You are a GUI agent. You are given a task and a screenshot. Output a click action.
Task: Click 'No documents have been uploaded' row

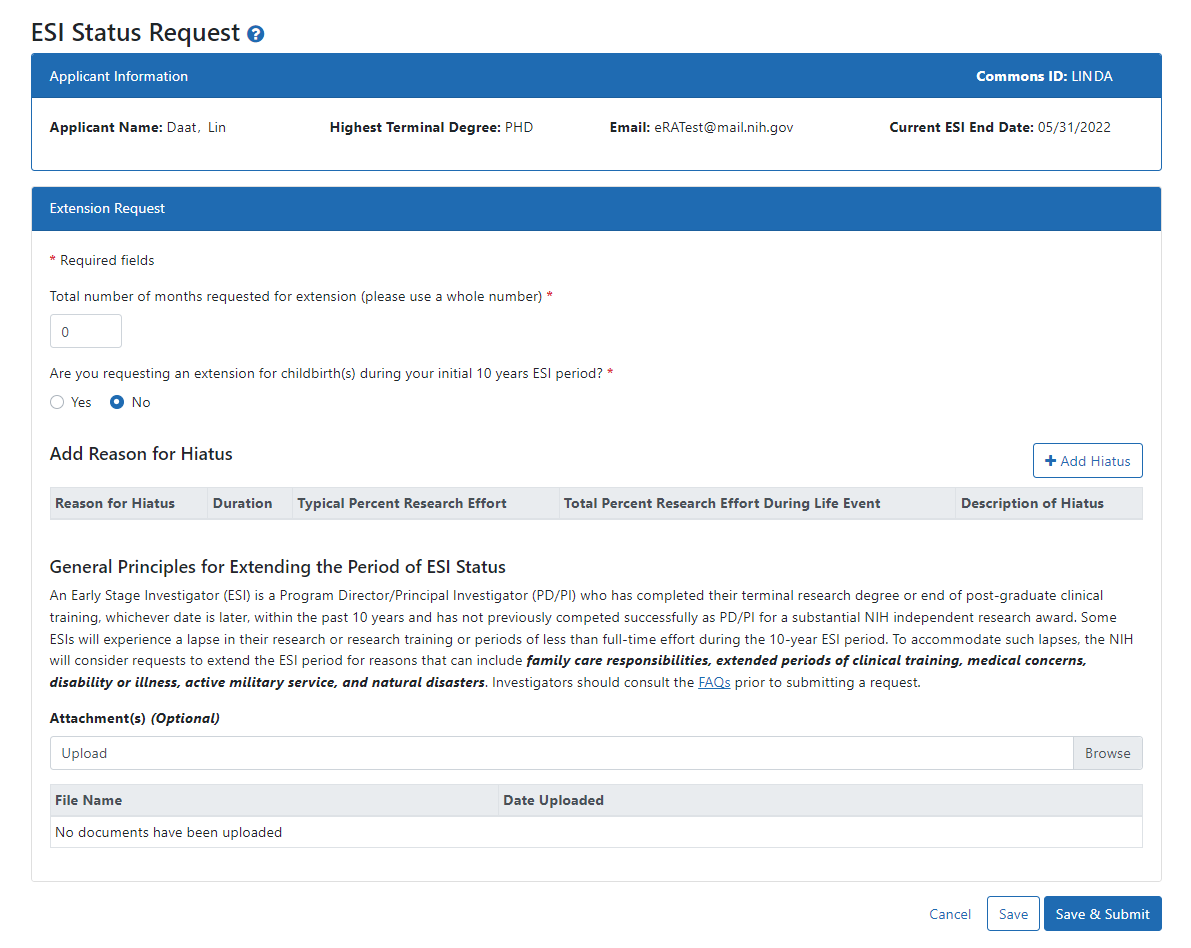point(596,833)
